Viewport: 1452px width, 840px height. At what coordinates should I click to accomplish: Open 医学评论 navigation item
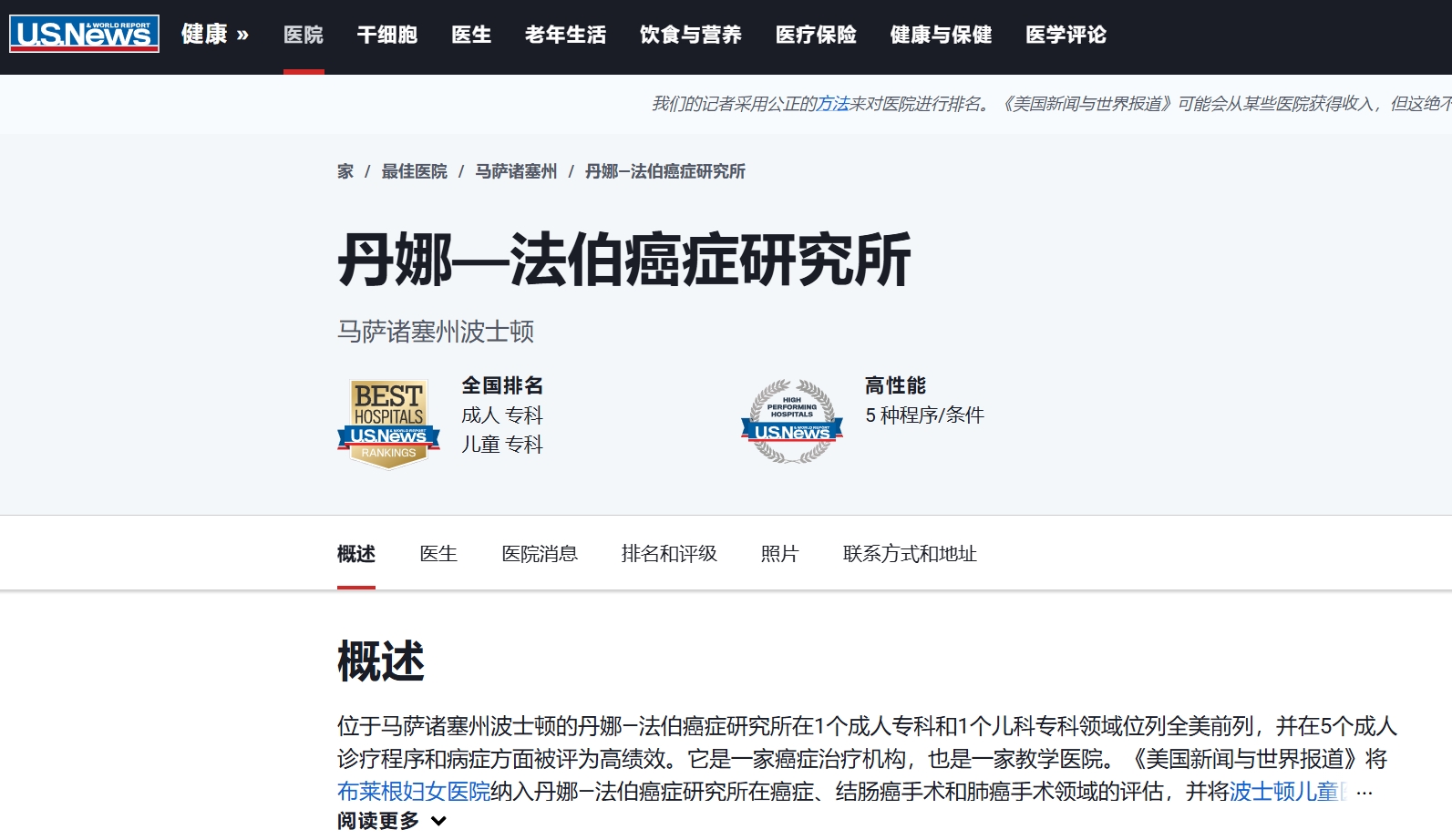pyautogui.click(x=1066, y=35)
